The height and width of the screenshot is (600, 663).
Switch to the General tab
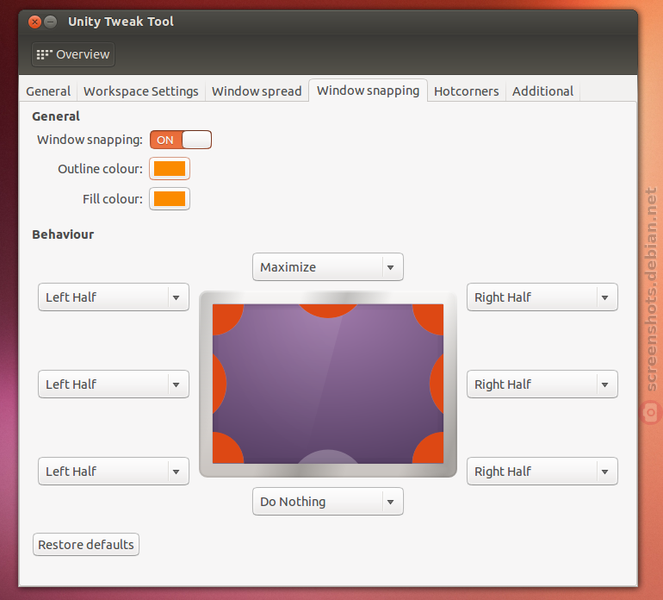48,91
